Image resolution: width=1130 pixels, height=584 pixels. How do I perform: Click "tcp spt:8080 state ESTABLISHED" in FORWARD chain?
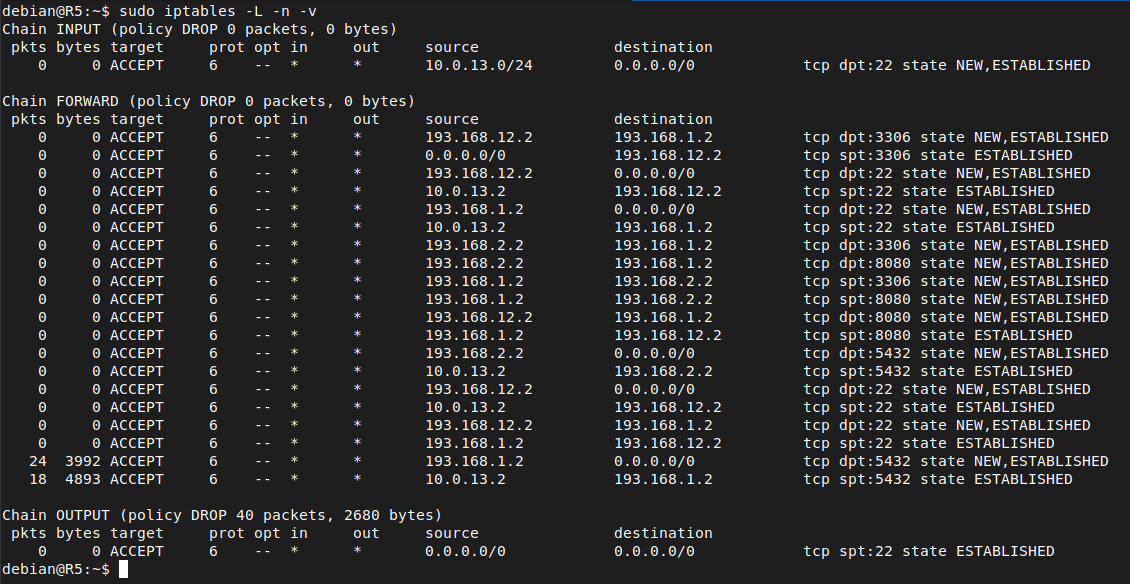coord(938,335)
